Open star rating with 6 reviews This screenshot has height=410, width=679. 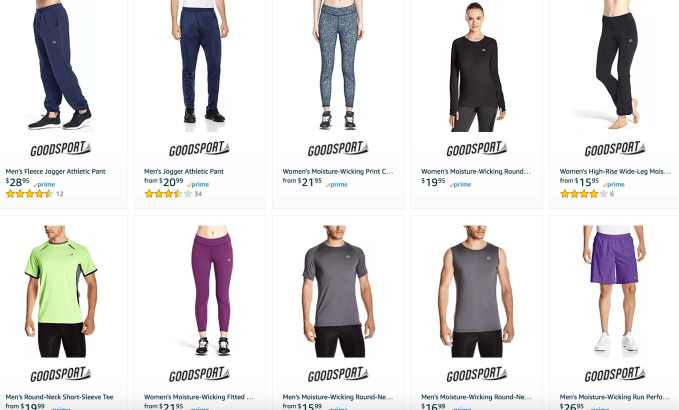coord(587,194)
